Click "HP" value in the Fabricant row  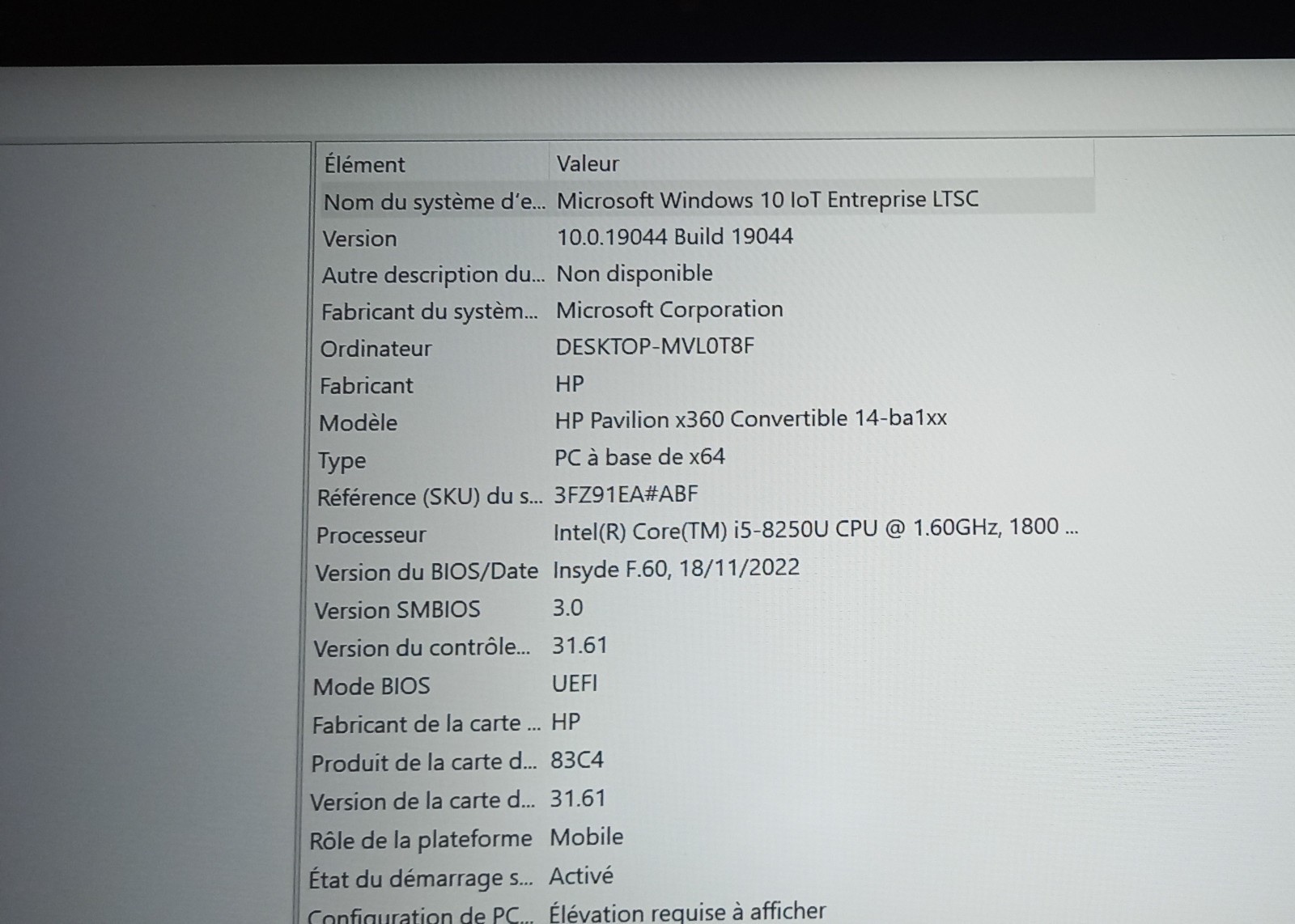point(569,384)
